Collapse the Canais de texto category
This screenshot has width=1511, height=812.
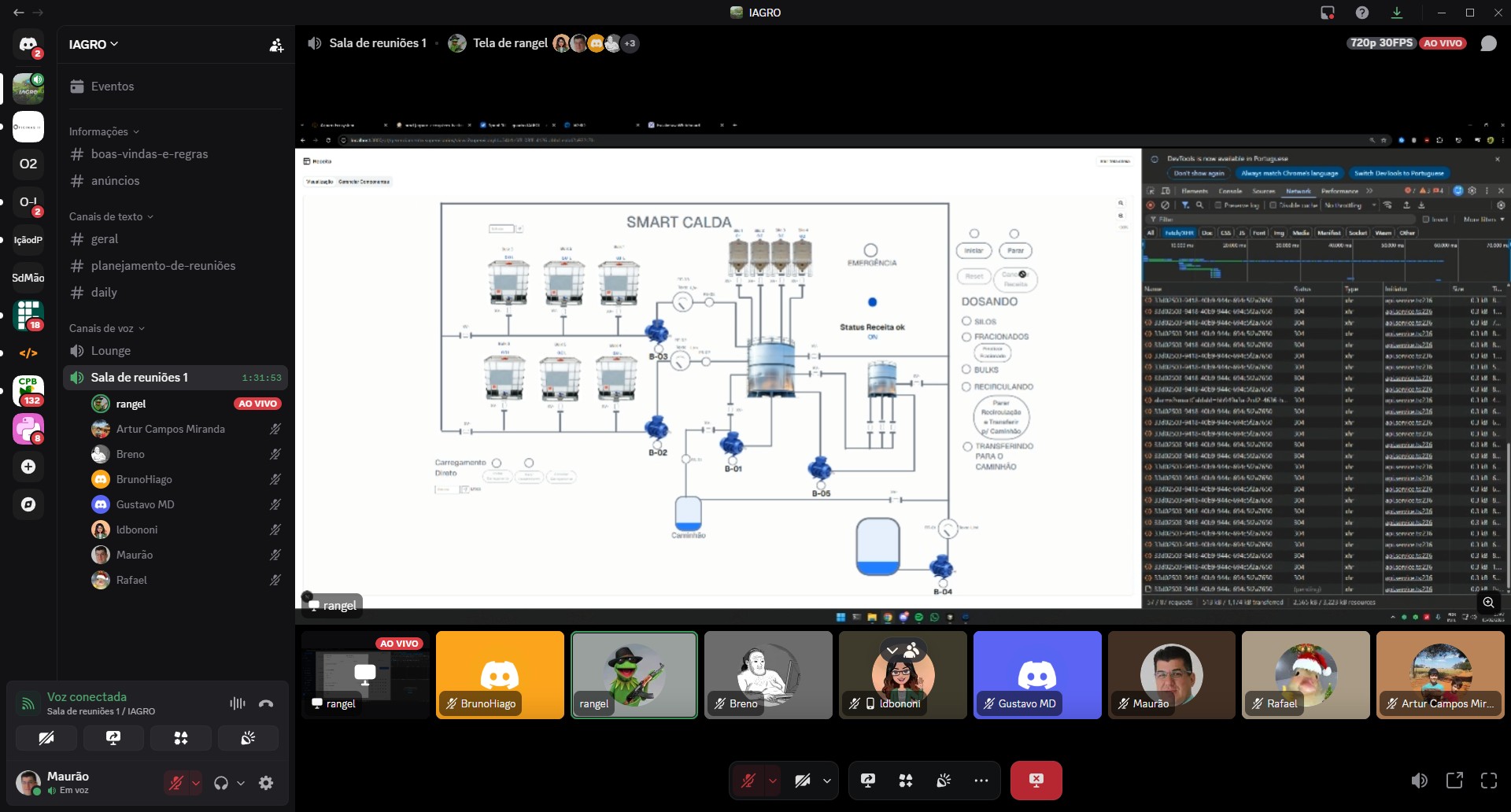coord(111,216)
